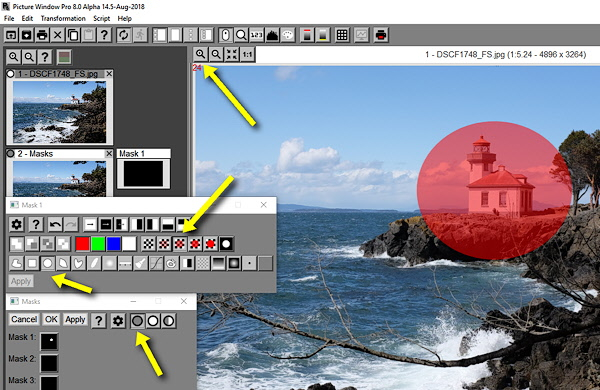This screenshot has width=600, height=390.
Task: Click the circular refresh arrows icon
Action: click(123, 35)
